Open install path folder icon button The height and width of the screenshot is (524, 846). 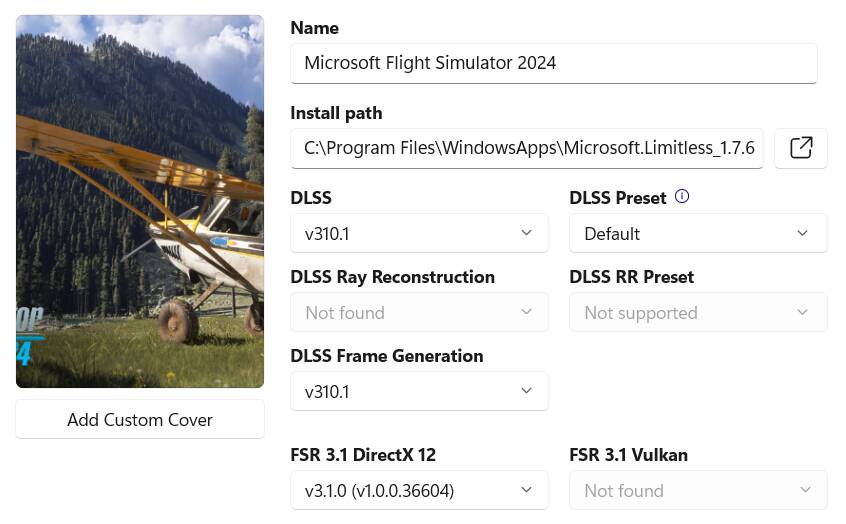pyautogui.click(x=801, y=148)
